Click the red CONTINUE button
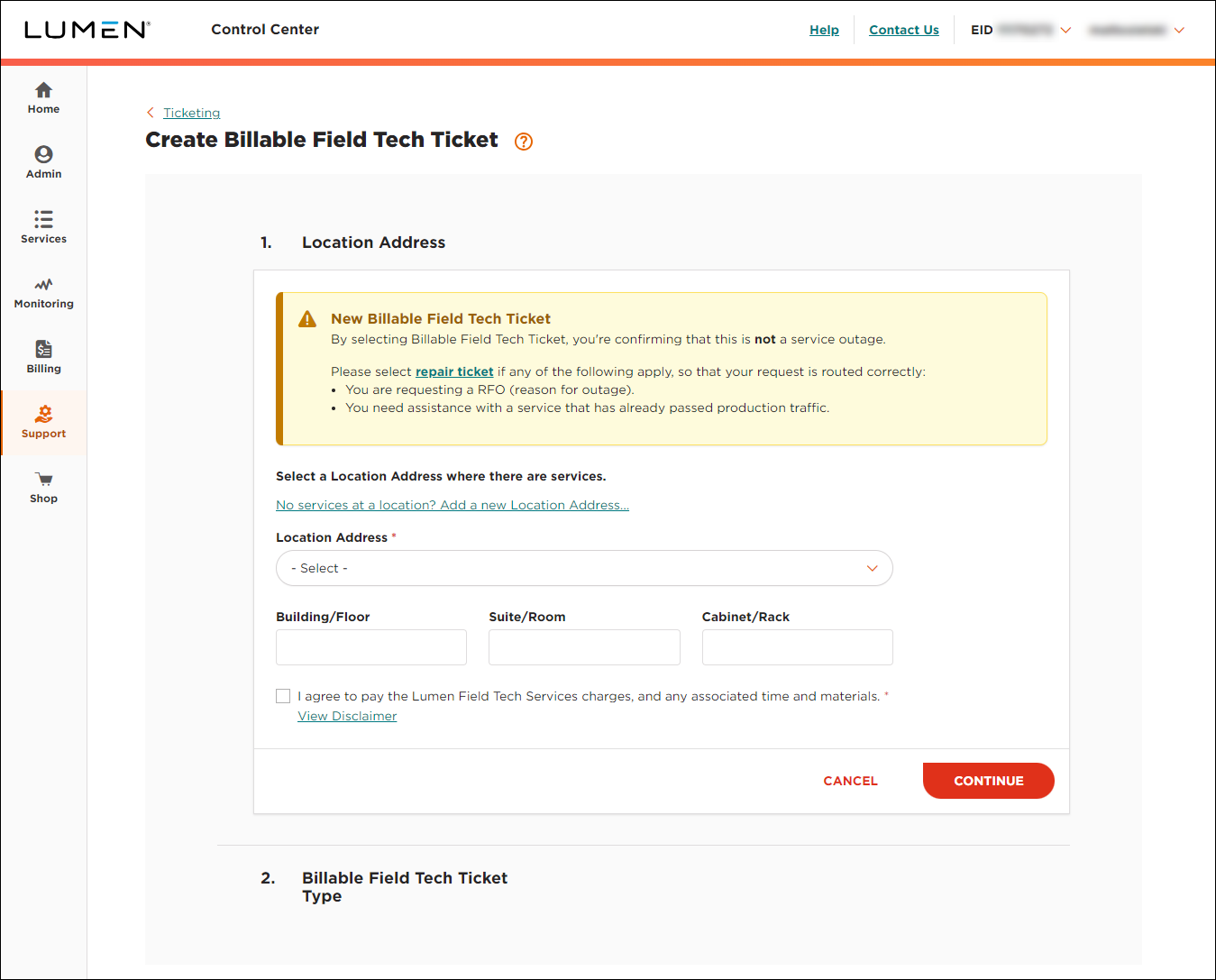The width and height of the screenshot is (1216, 980). (989, 781)
